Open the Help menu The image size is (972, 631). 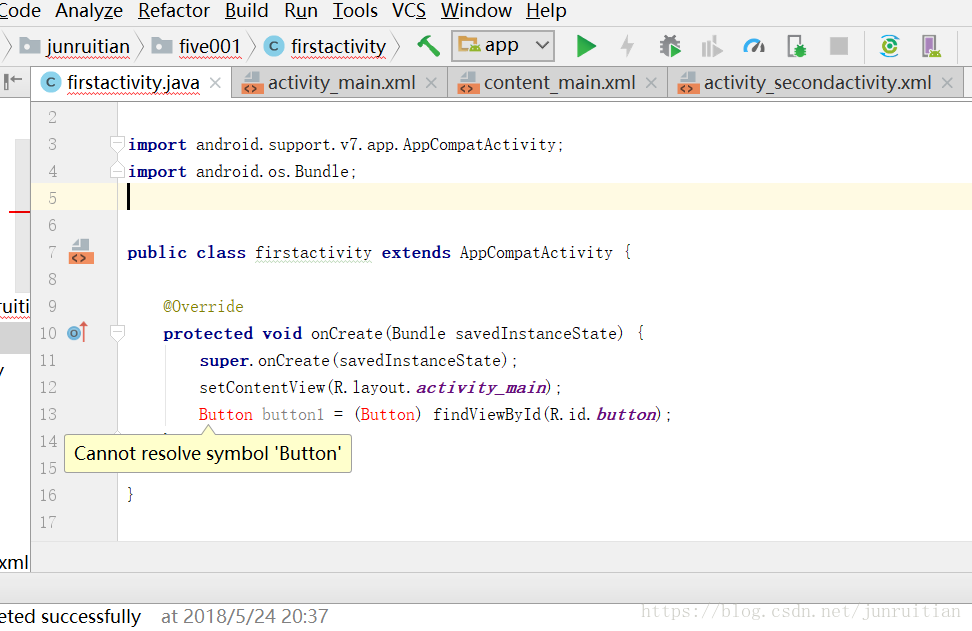(546, 11)
